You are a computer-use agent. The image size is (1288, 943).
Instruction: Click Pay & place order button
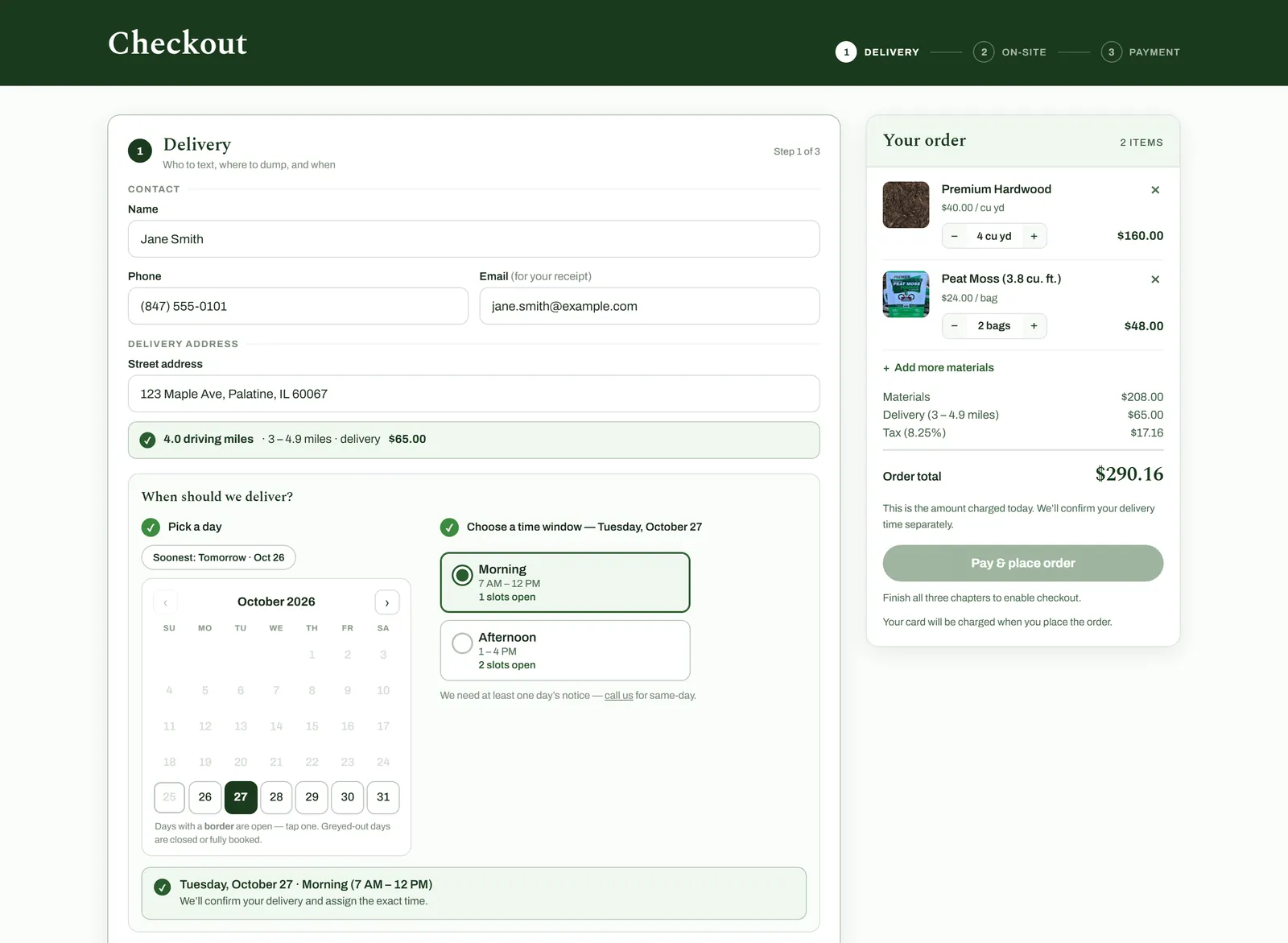(x=1023, y=564)
